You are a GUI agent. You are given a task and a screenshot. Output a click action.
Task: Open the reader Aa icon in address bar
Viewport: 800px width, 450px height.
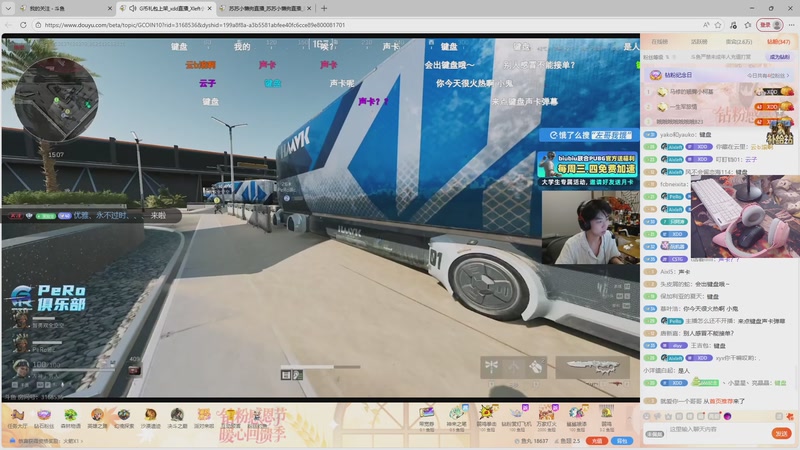tap(706, 24)
